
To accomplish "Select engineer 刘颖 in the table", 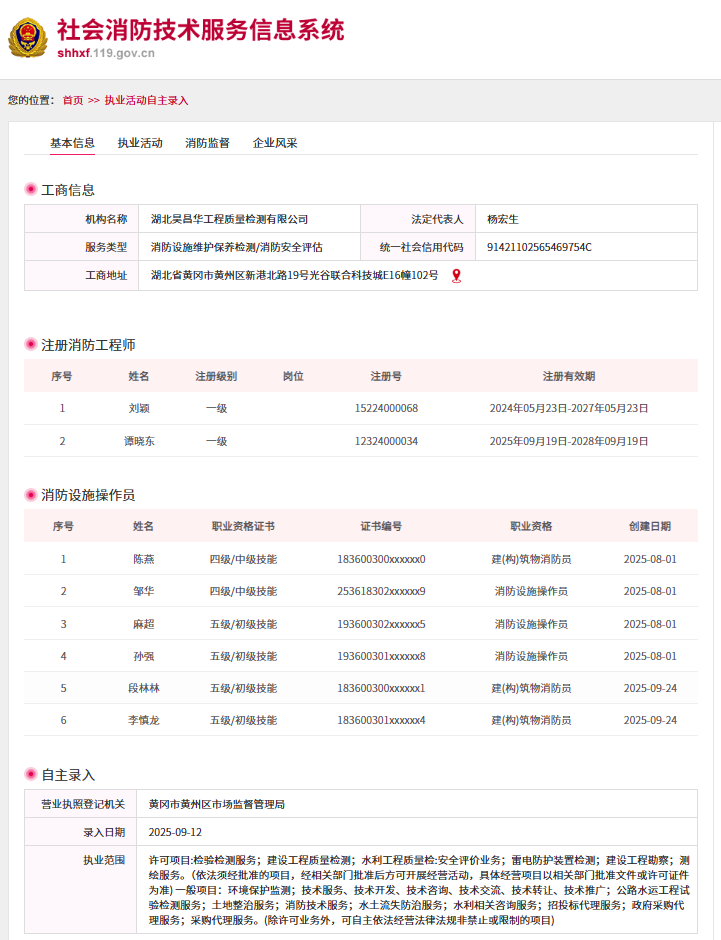I will click(x=139, y=408).
